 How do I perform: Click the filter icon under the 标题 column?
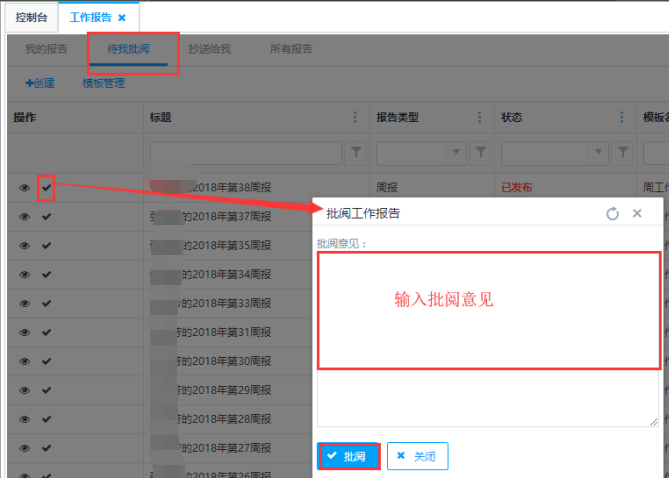pyautogui.click(x=355, y=152)
